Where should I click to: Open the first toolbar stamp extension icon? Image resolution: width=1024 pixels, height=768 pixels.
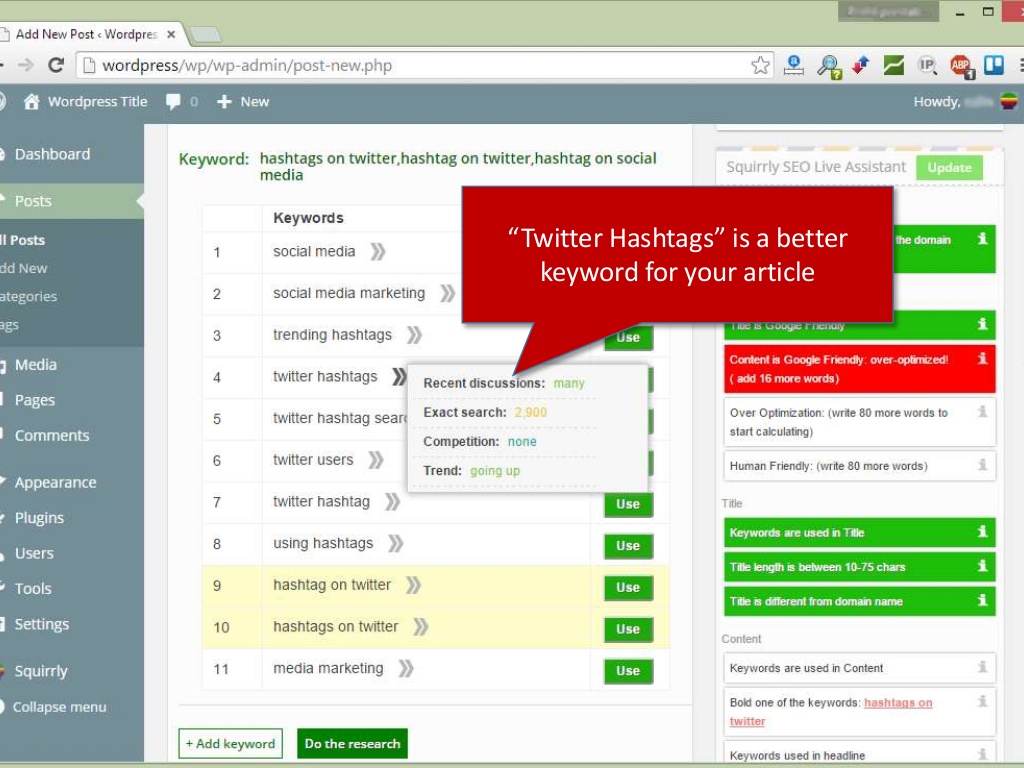[x=793, y=65]
